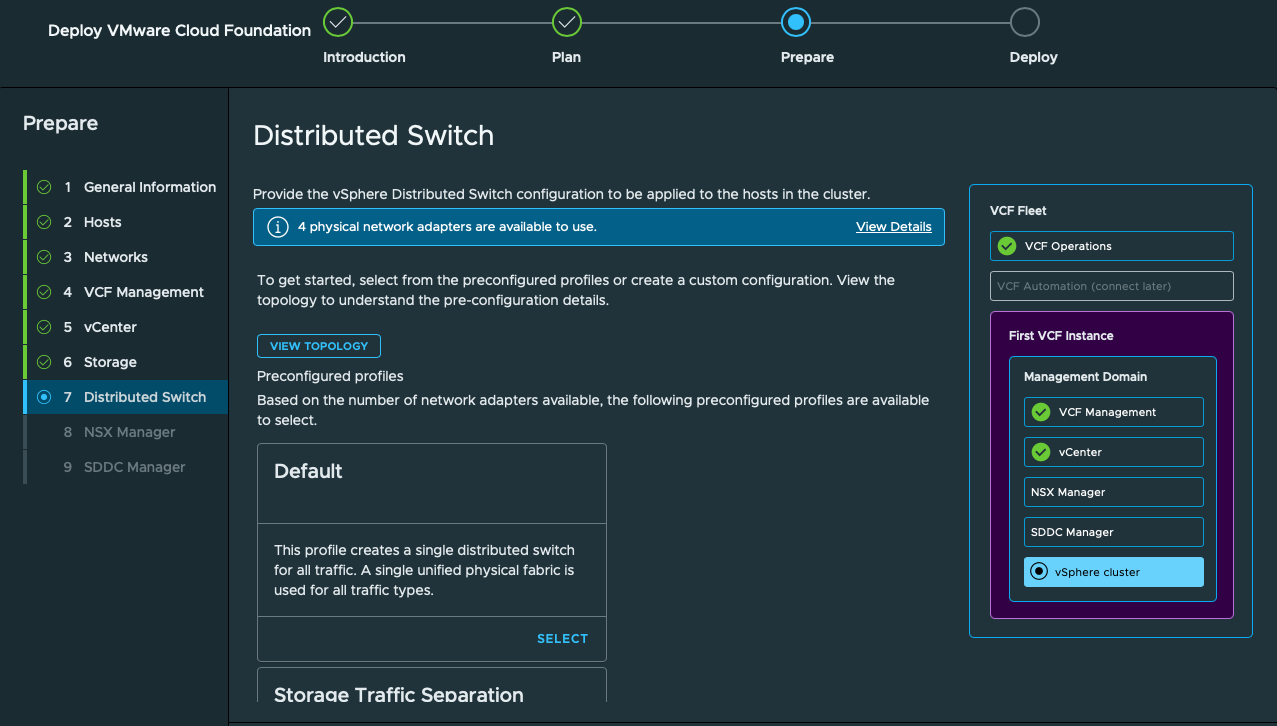Viewport: 1277px width, 726px height.
Task: Select NSX Manager step in sidebar
Action: pyautogui.click(x=125, y=432)
